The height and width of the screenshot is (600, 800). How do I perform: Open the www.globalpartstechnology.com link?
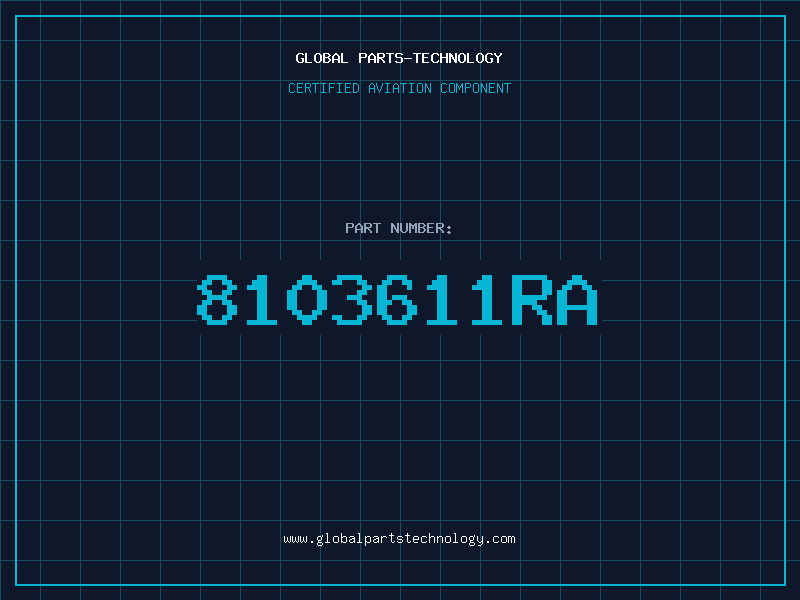pyautogui.click(x=399, y=539)
